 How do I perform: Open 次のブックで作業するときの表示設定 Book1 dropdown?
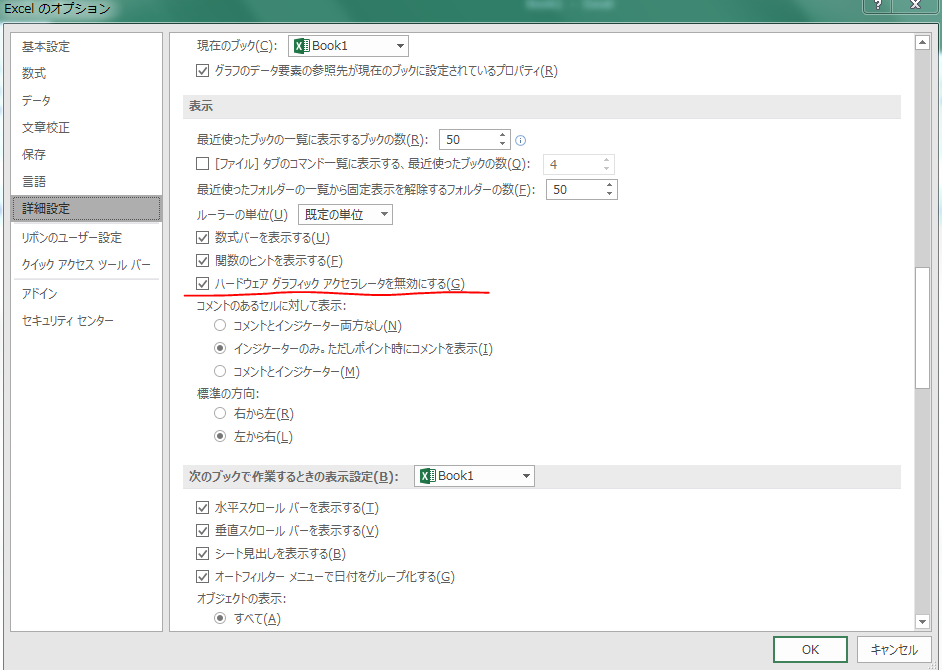[474, 476]
